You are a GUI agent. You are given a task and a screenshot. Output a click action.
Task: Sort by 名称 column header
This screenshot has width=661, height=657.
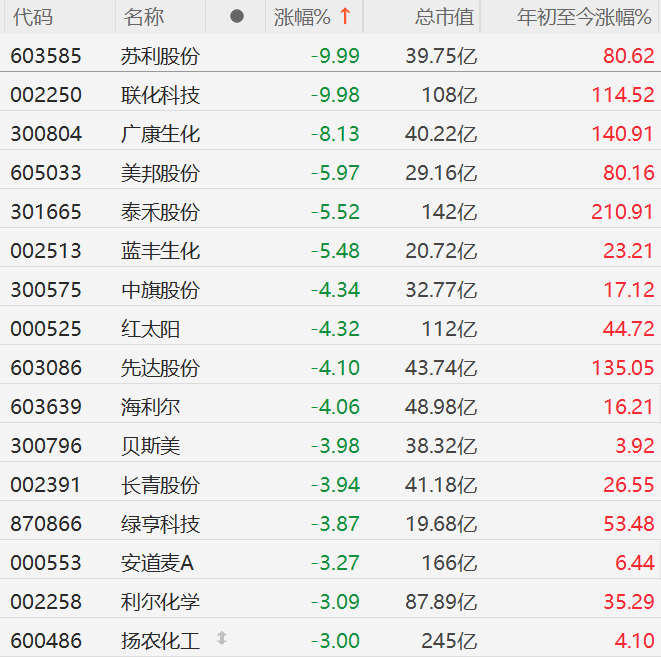point(144,17)
